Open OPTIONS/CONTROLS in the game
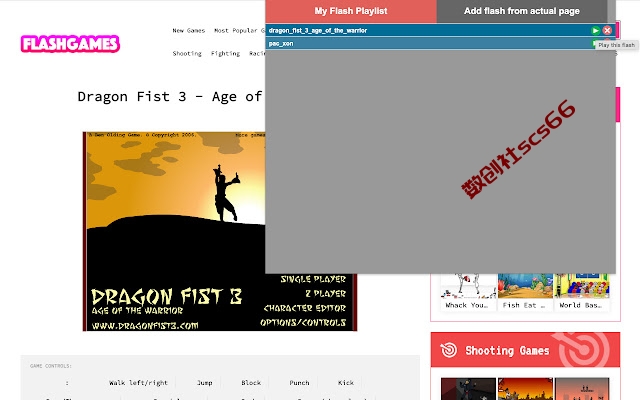 pyautogui.click(x=303, y=322)
